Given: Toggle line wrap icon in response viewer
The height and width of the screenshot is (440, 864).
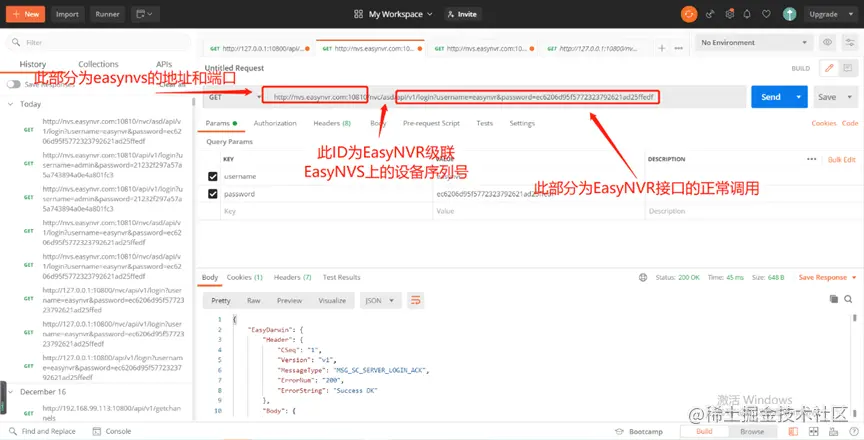Looking at the screenshot, I should tap(415, 300).
